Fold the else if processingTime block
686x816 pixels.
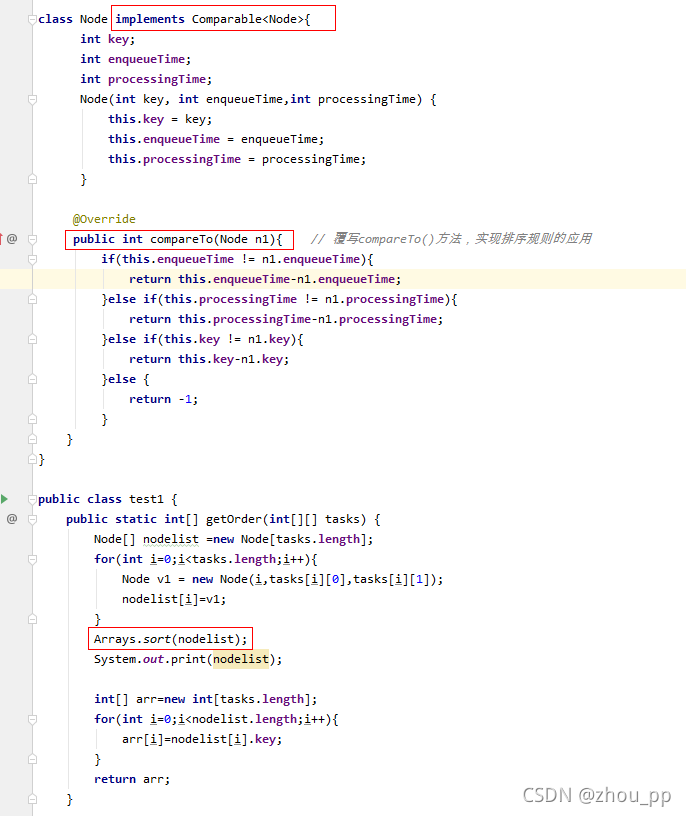tap(32, 299)
